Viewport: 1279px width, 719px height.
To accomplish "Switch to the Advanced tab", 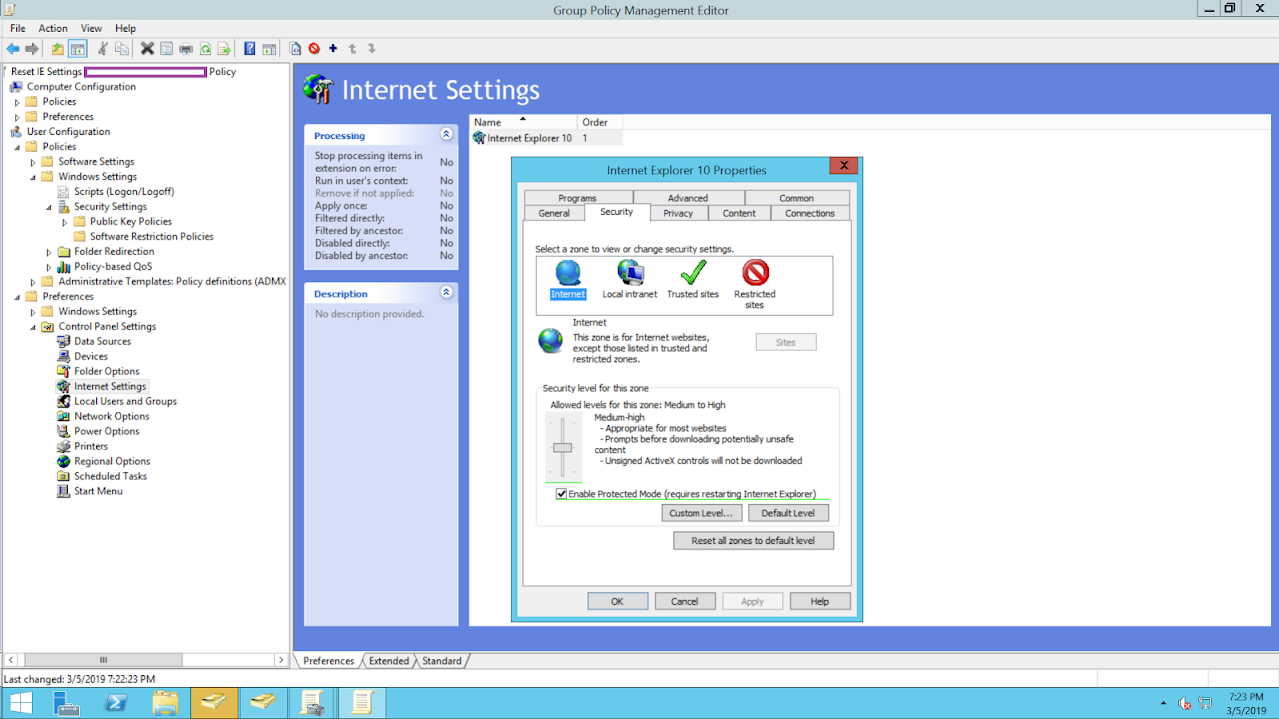I will pyautogui.click(x=688, y=198).
